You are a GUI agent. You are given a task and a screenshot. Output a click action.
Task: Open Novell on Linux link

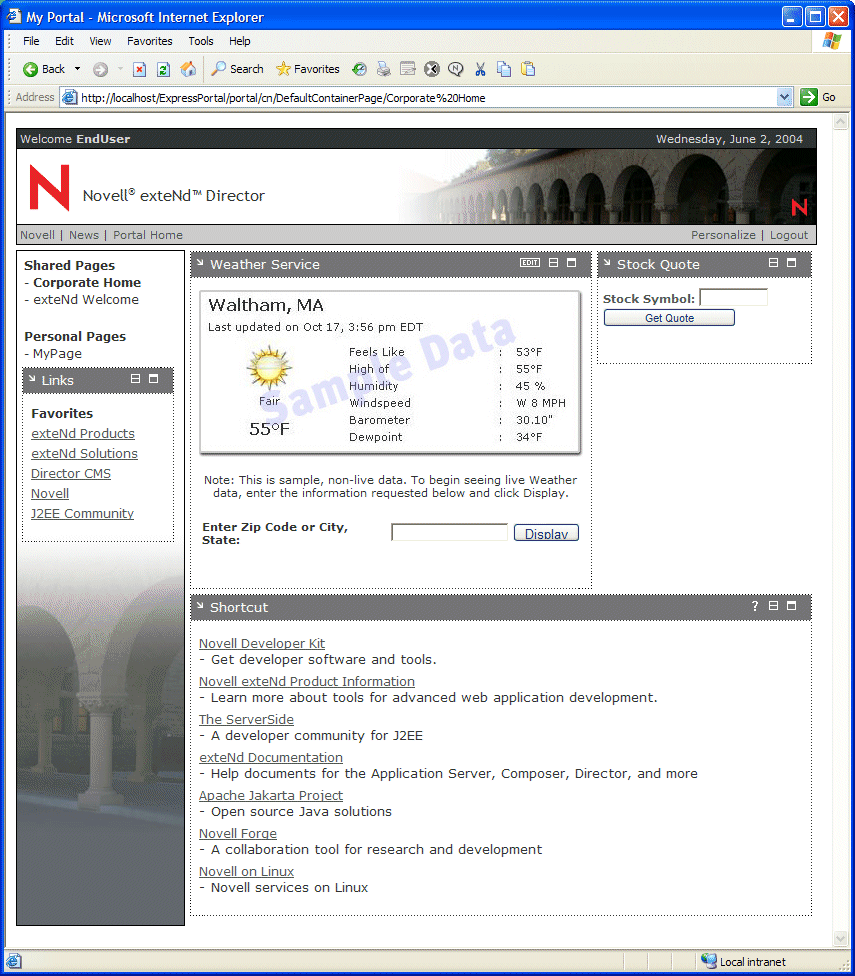point(246,871)
